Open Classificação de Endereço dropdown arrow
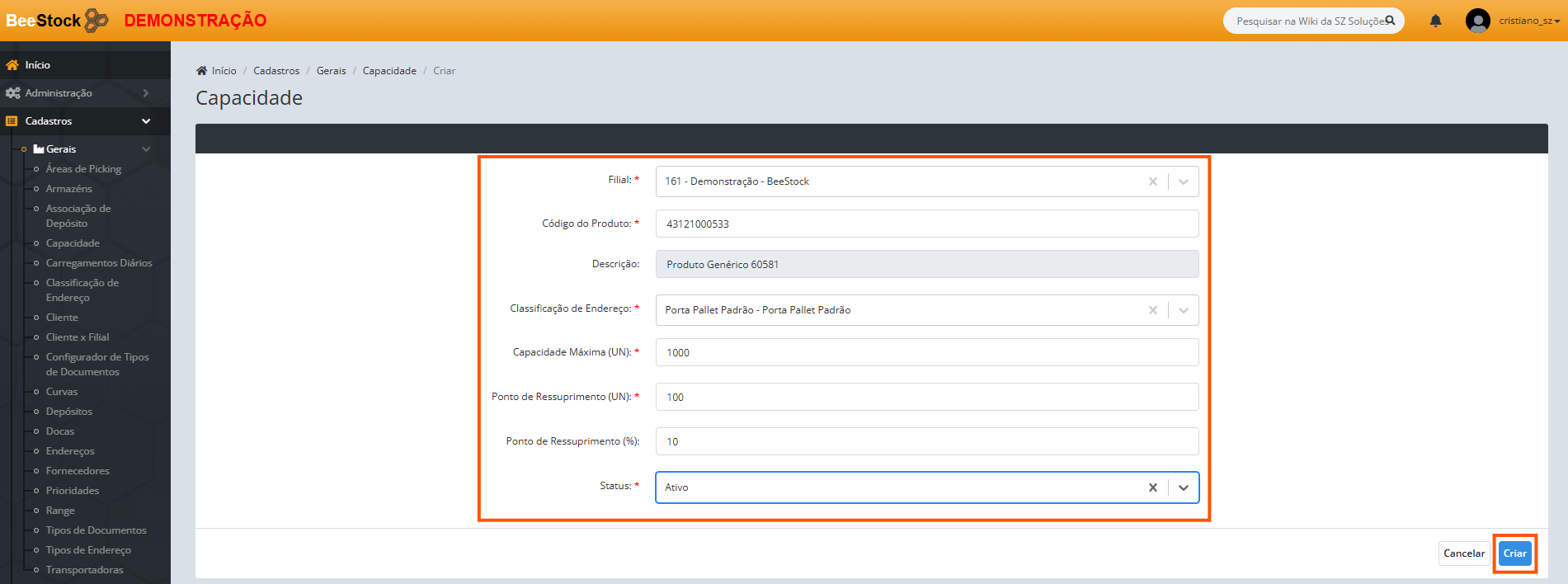 click(1183, 310)
